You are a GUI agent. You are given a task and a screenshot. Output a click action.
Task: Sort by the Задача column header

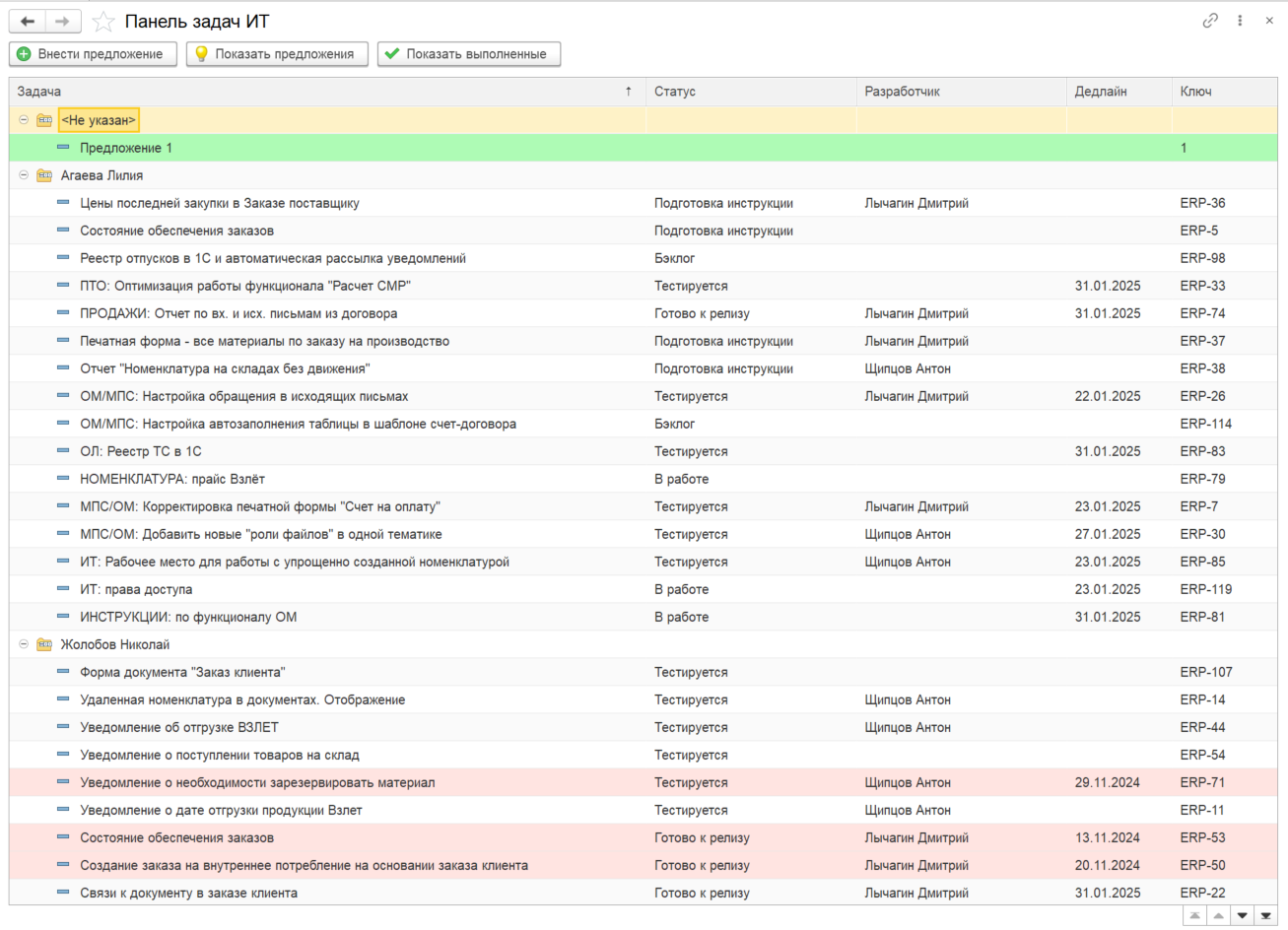coord(327,92)
